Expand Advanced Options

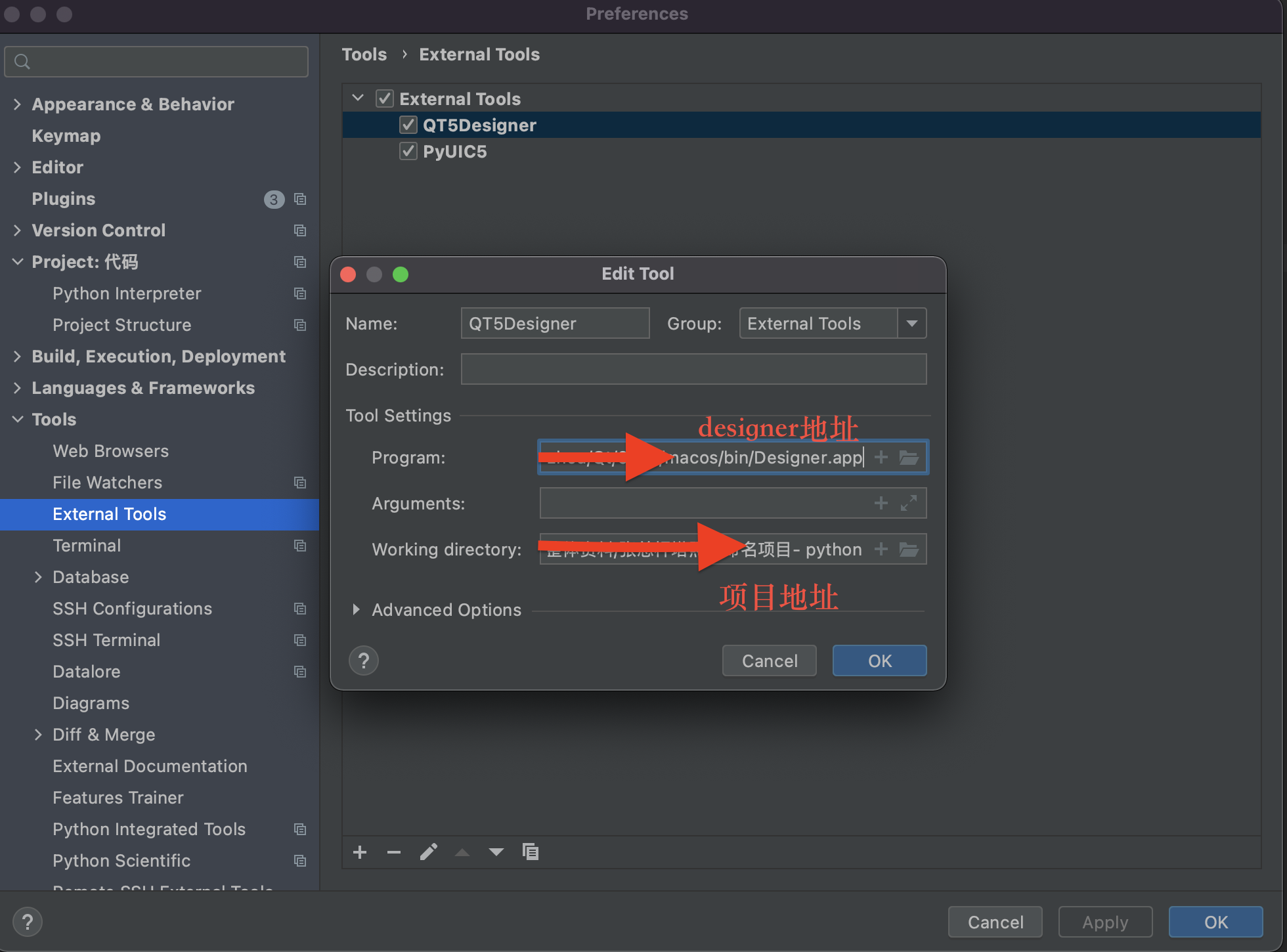357,609
